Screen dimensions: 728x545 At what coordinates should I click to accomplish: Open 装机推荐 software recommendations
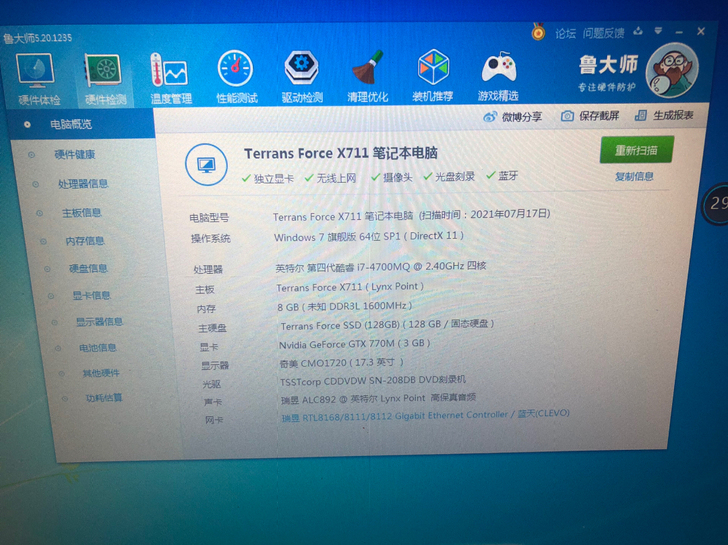pos(433,76)
